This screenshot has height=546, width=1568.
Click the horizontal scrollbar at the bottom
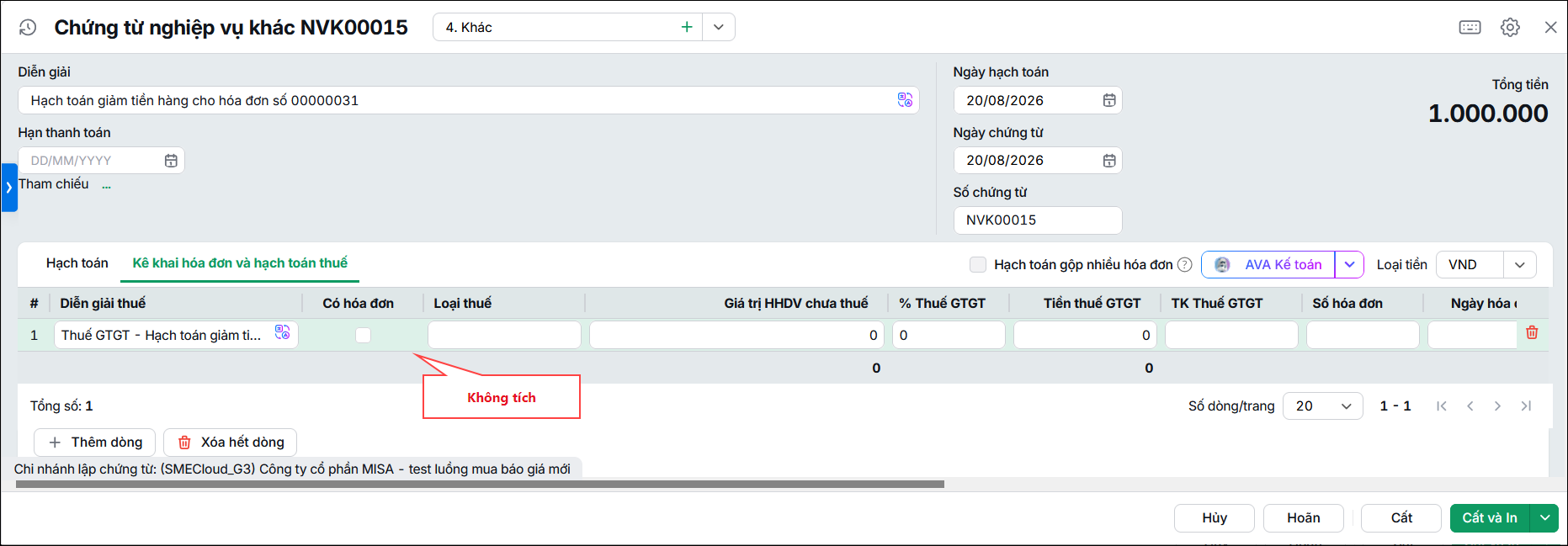click(480, 485)
